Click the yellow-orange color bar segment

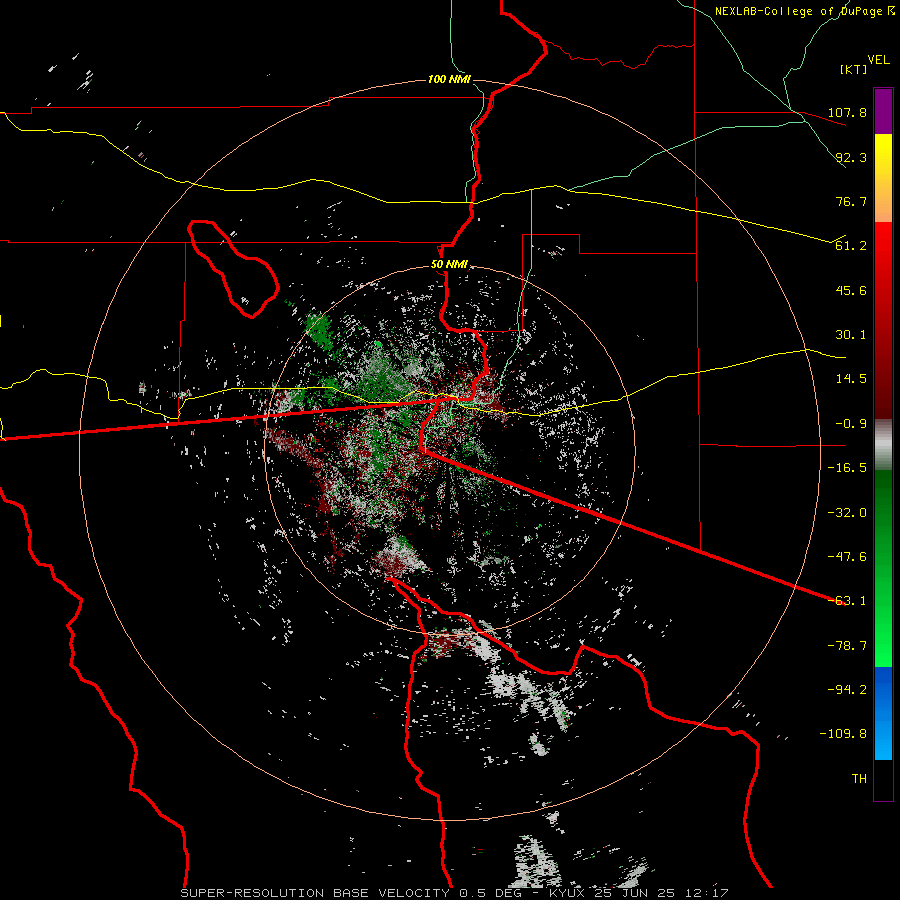pos(883,178)
